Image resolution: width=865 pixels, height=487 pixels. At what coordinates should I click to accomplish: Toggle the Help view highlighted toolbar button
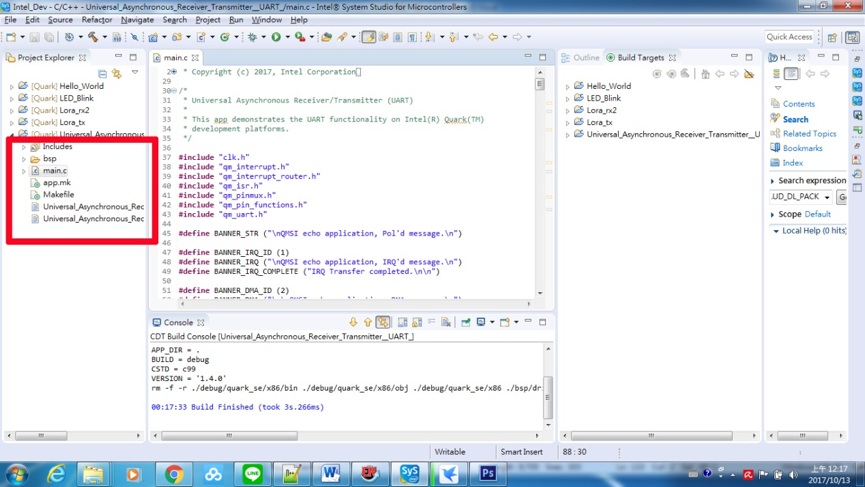[x=791, y=74]
